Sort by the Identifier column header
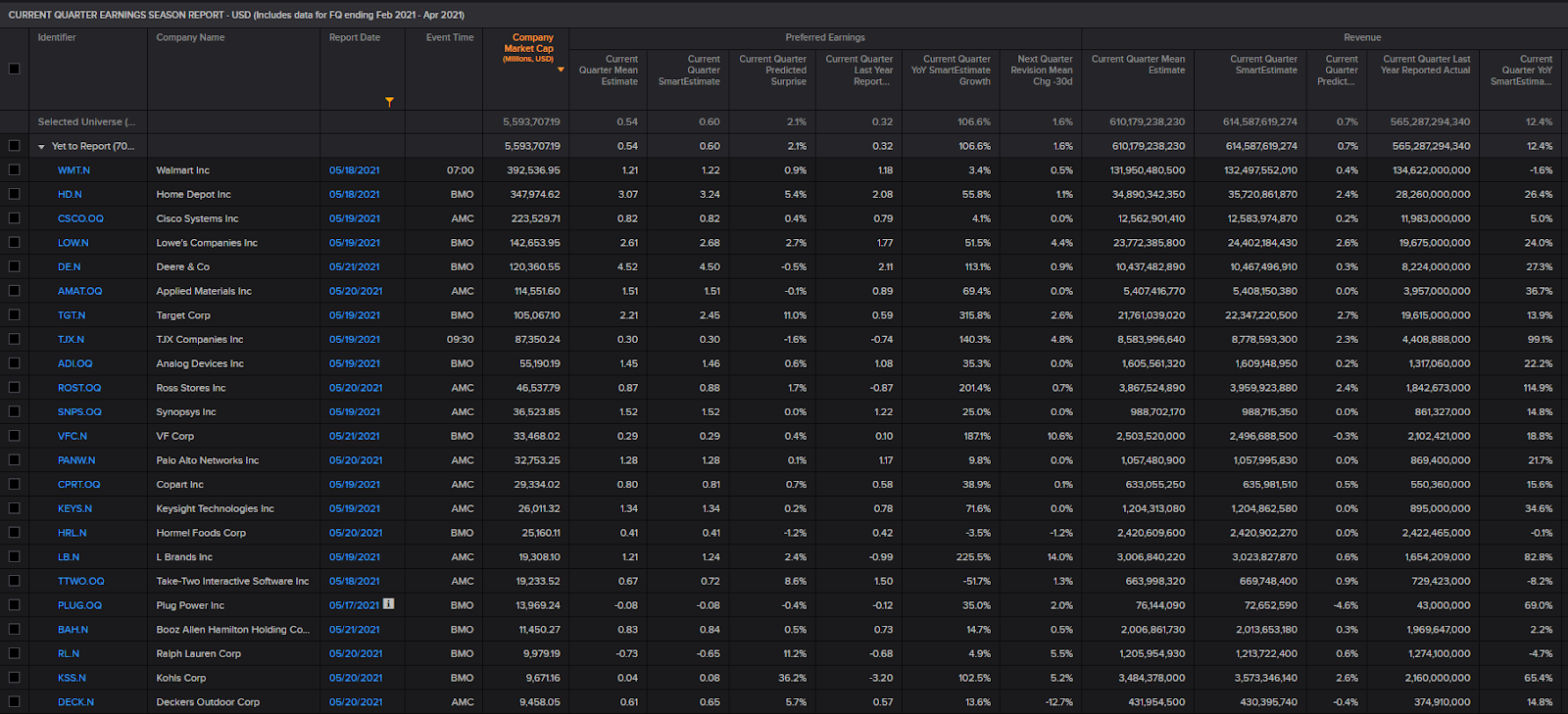Image resolution: width=1568 pixels, height=714 pixels. tap(57, 37)
